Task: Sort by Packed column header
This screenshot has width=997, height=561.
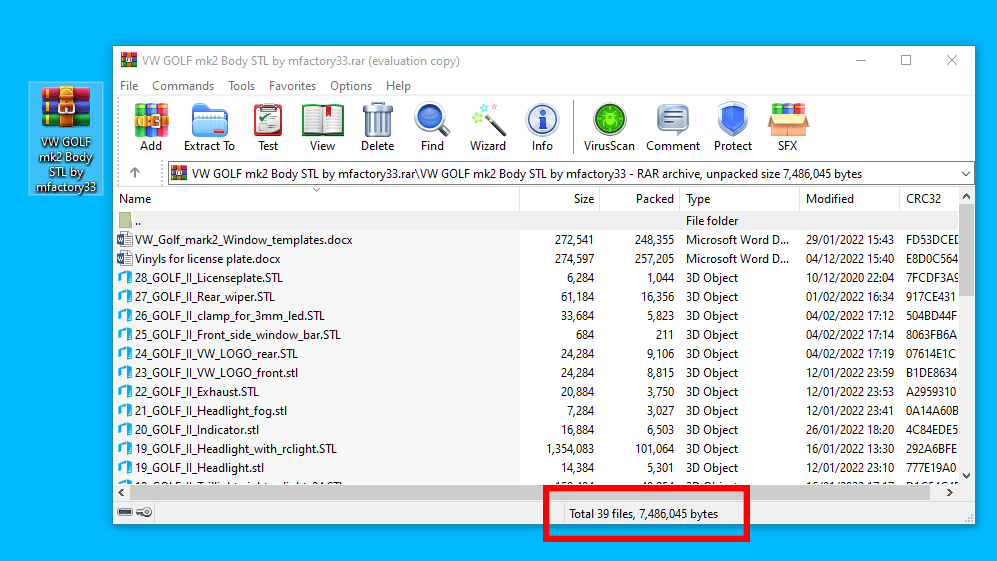Action: coord(640,199)
